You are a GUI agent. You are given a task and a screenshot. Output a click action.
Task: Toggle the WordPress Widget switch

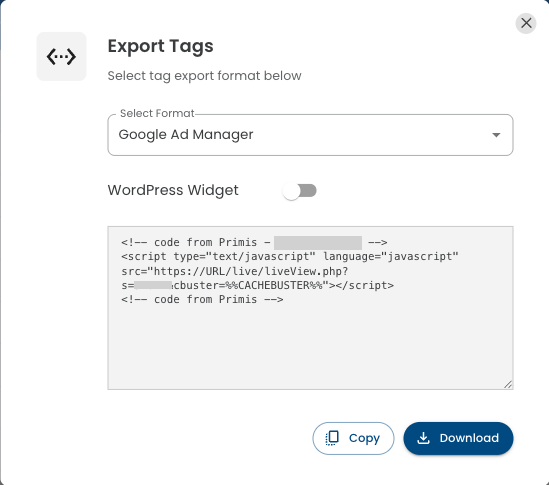tap(300, 191)
